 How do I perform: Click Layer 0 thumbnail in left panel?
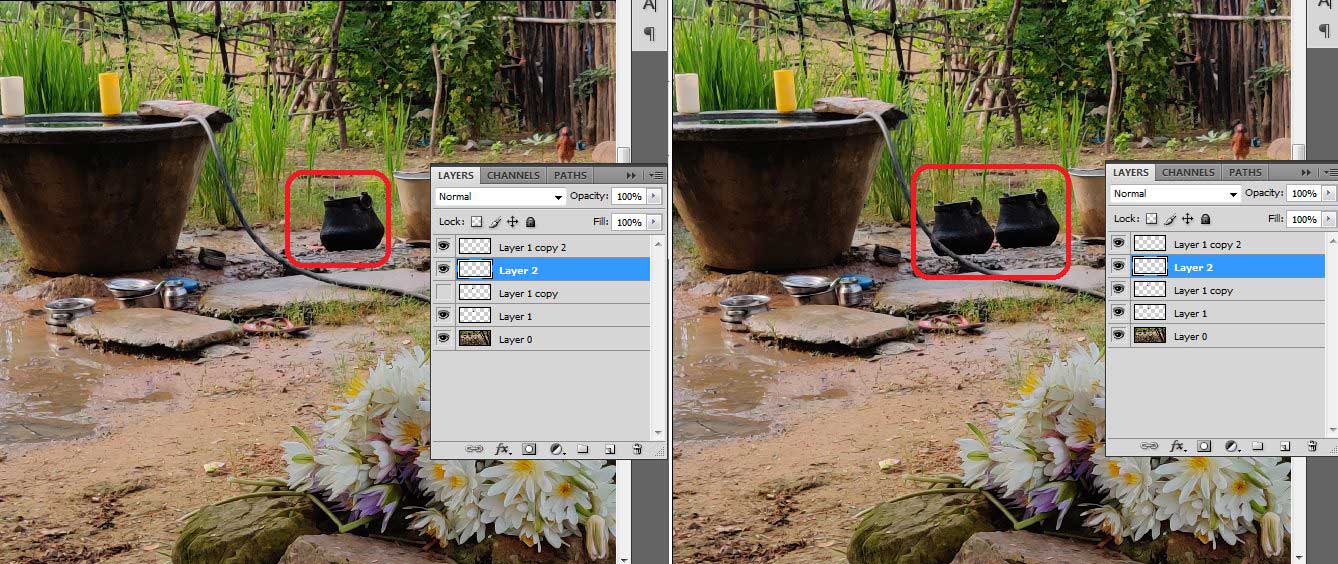pyautogui.click(x=475, y=339)
